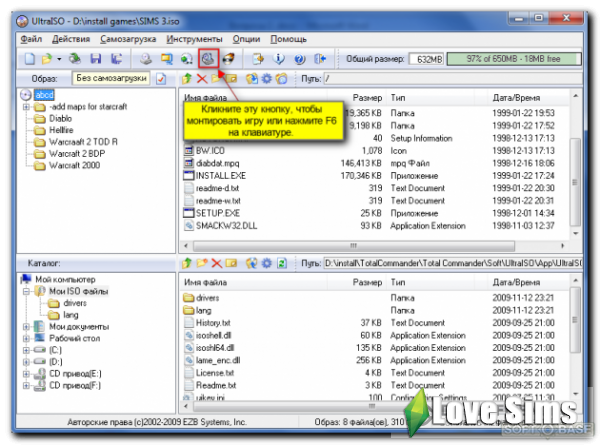This screenshot has width=600, height=445.
Task: Create a new image with the New icon
Action: [29, 59]
